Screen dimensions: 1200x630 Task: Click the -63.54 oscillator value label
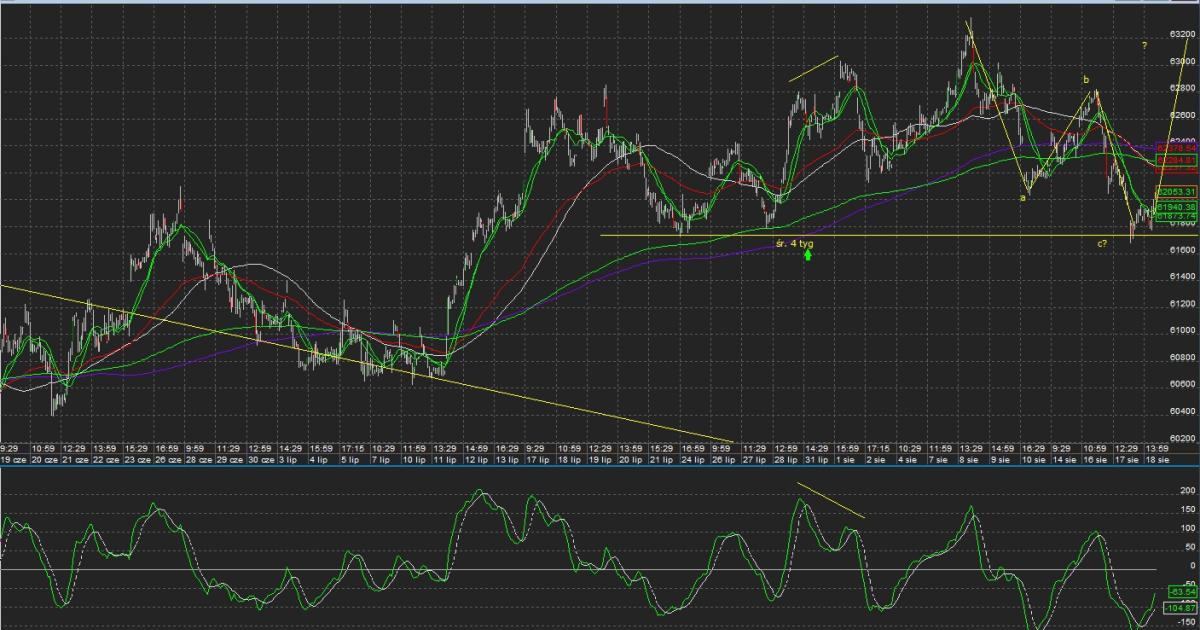point(1181,593)
